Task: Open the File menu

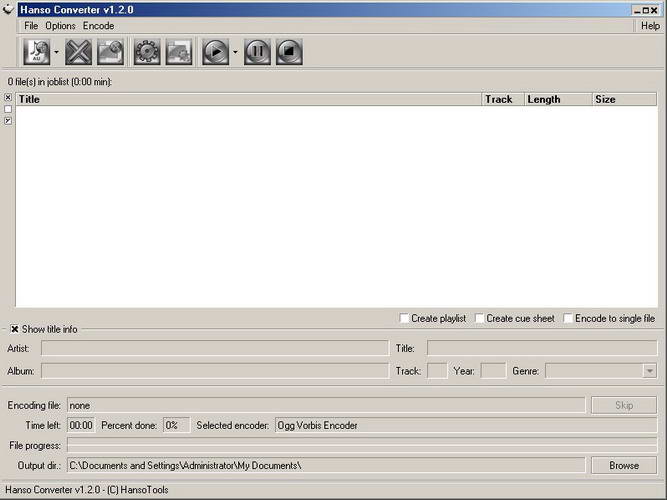Action: (x=31, y=26)
